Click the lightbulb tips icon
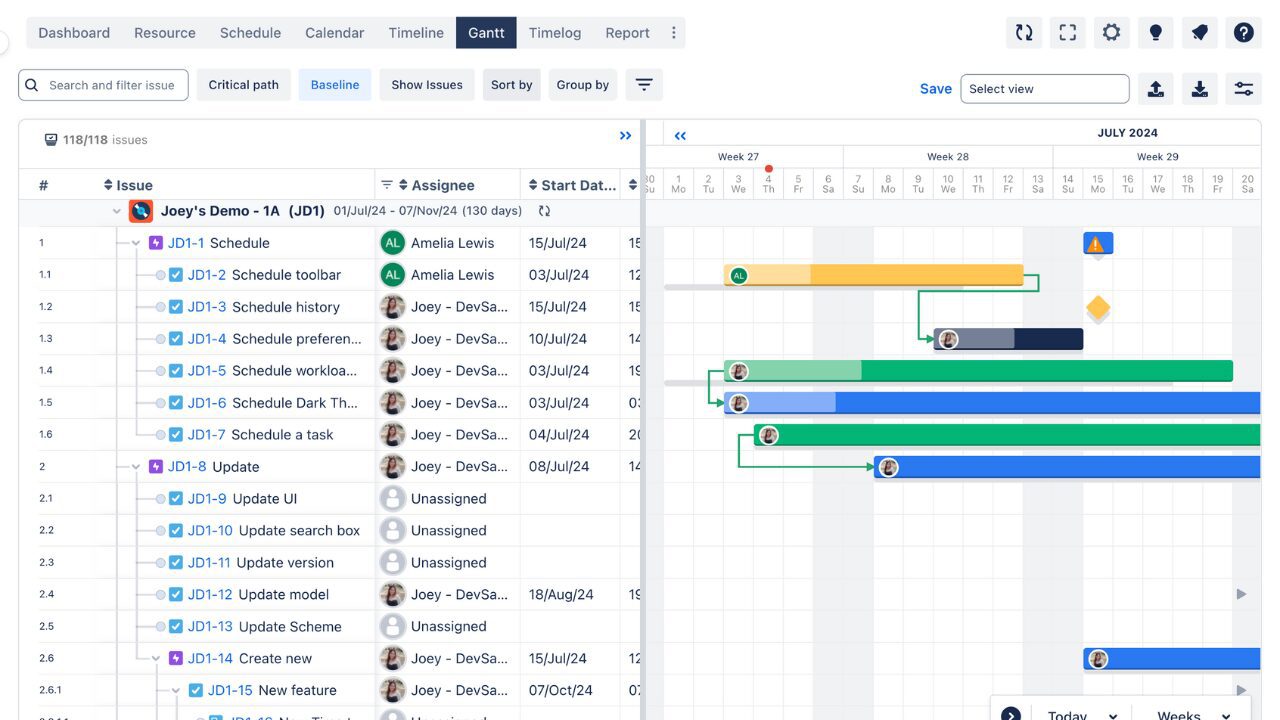1280x720 pixels. 1155,32
